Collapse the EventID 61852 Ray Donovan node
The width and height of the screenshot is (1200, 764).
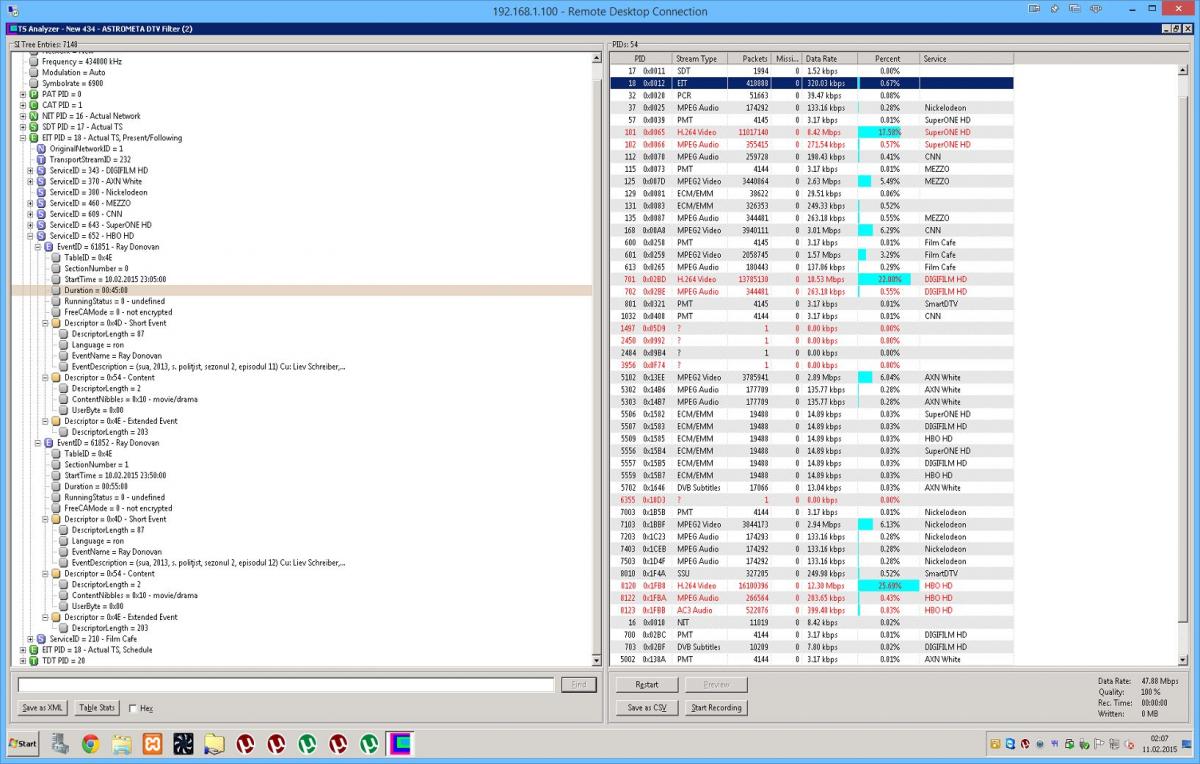37,443
